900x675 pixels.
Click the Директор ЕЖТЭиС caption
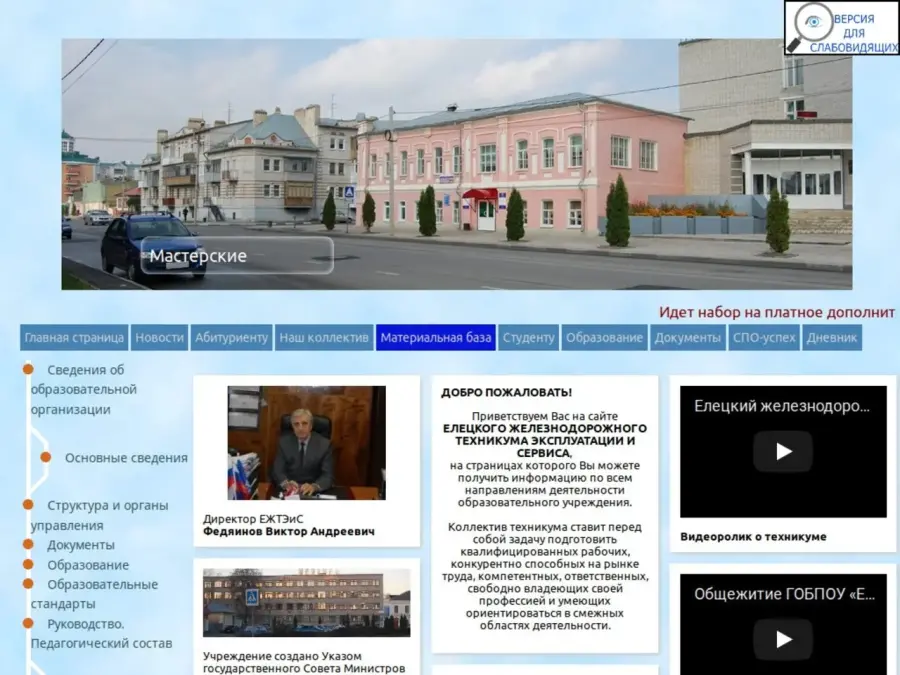point(253,519)
